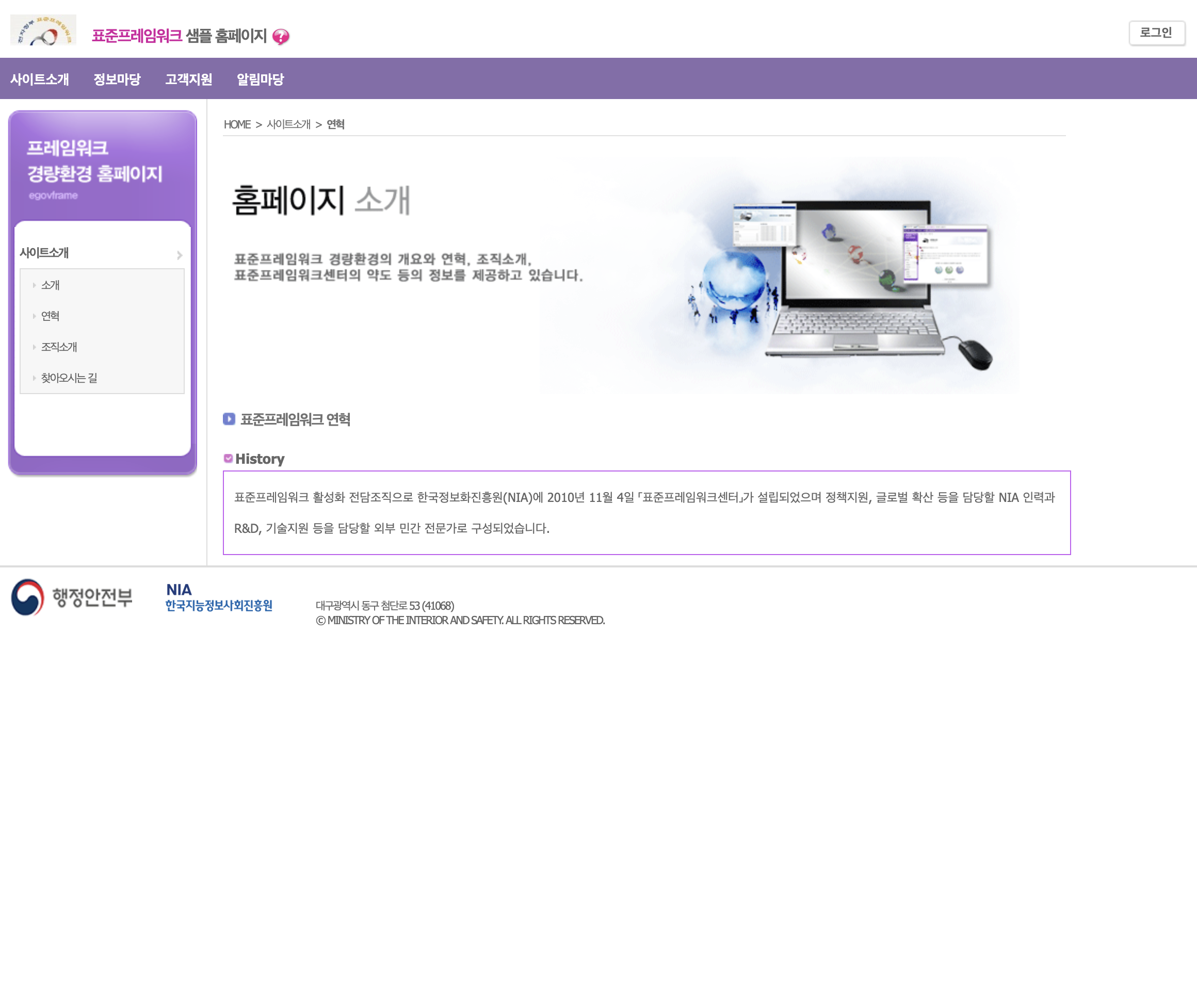Screen dimensions: 1197x1008
Task: Open the 알림마당 top menu
Action: coord(260,79)
